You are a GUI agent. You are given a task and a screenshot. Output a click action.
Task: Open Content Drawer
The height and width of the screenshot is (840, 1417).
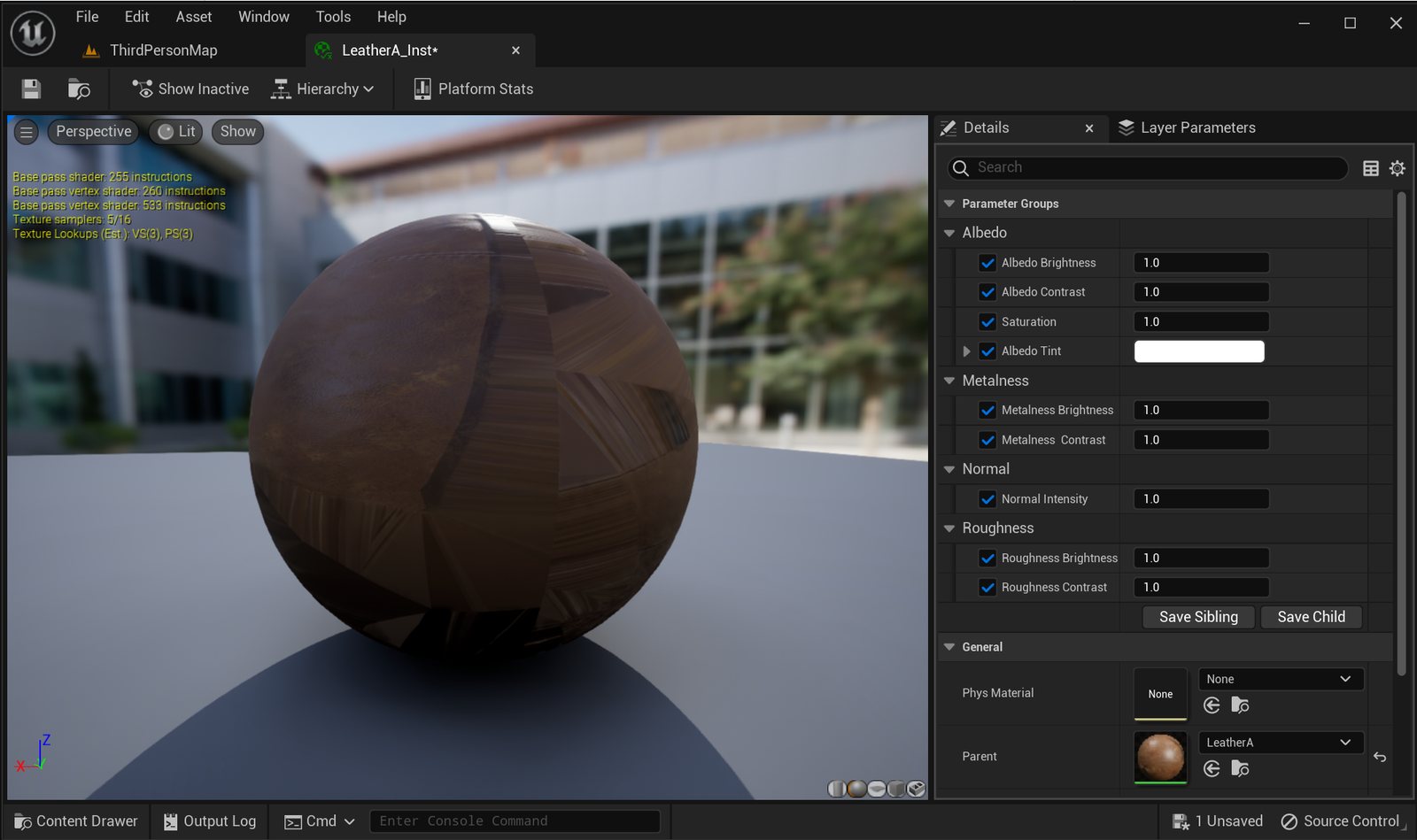tap(76, 821)
